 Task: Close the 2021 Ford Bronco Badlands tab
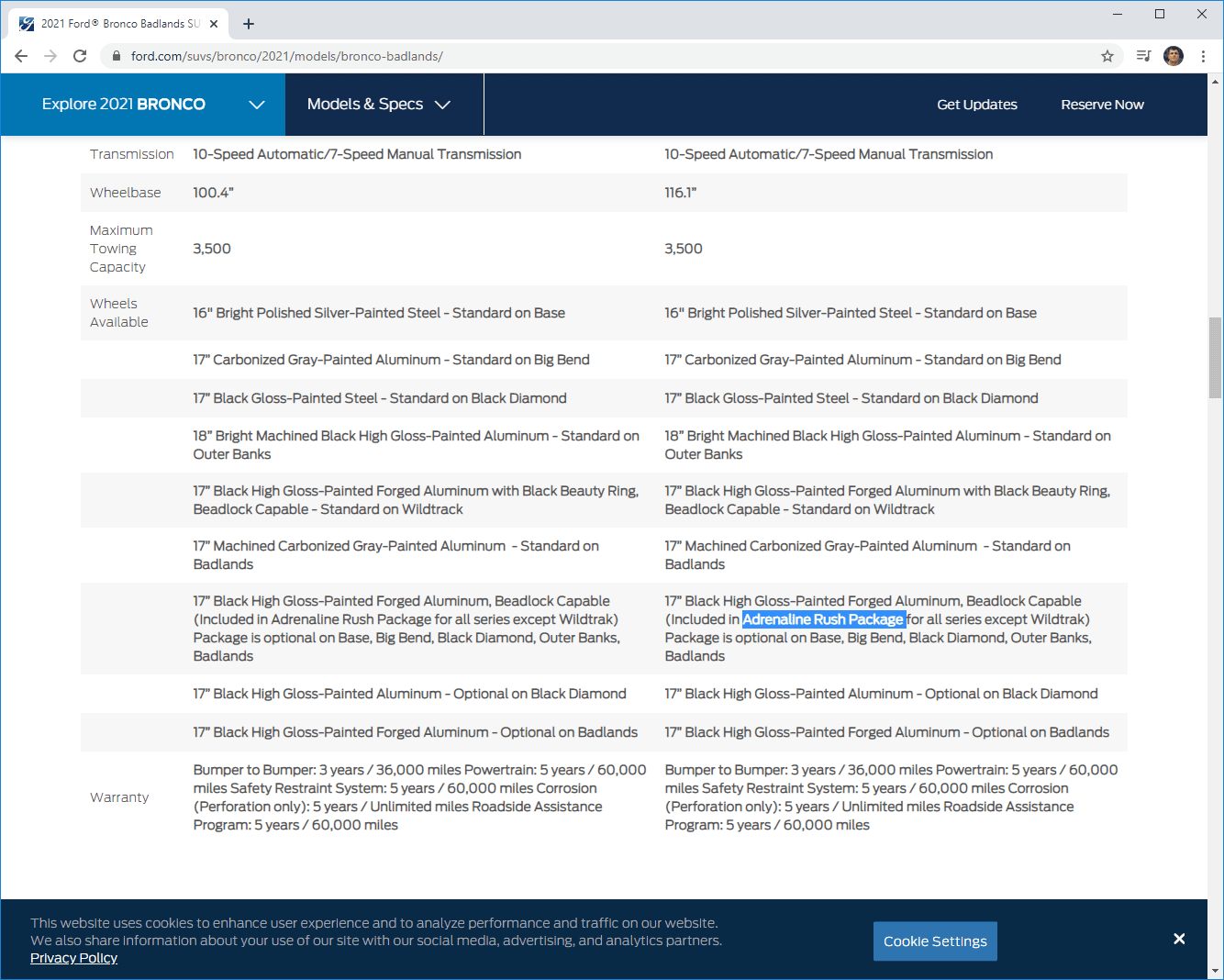click(214, 24)
